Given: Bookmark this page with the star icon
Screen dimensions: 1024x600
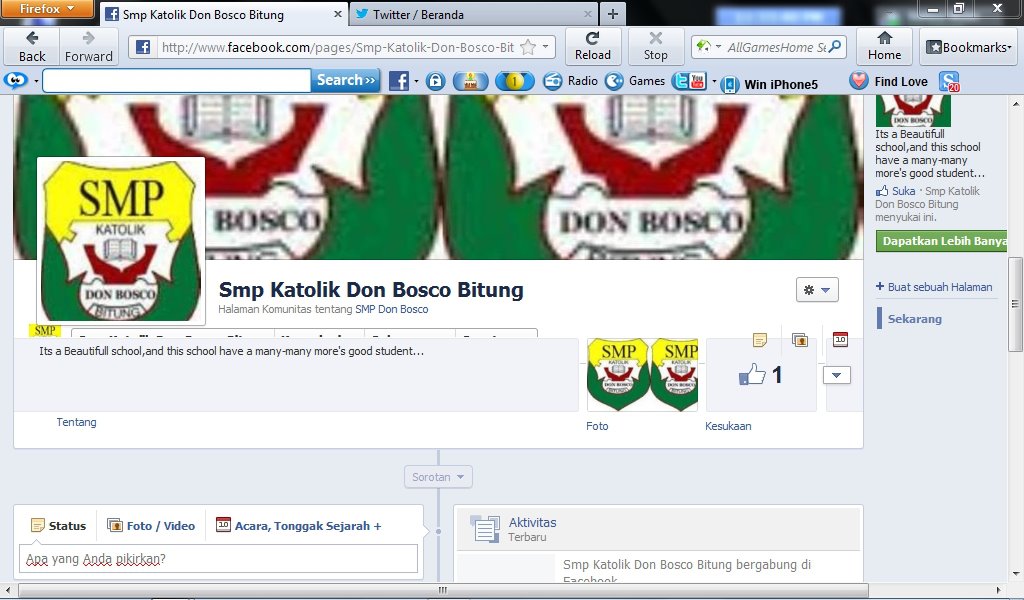Looking at the screenshot, I should tap(528, 47).
